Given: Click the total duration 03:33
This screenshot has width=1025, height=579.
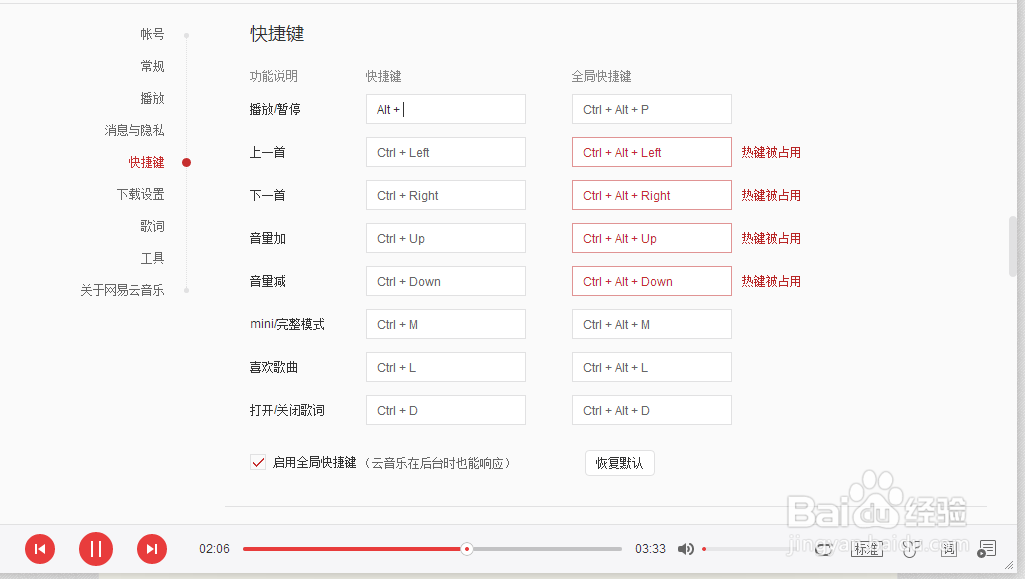Looking at the screenshot, I should (650, 549).
